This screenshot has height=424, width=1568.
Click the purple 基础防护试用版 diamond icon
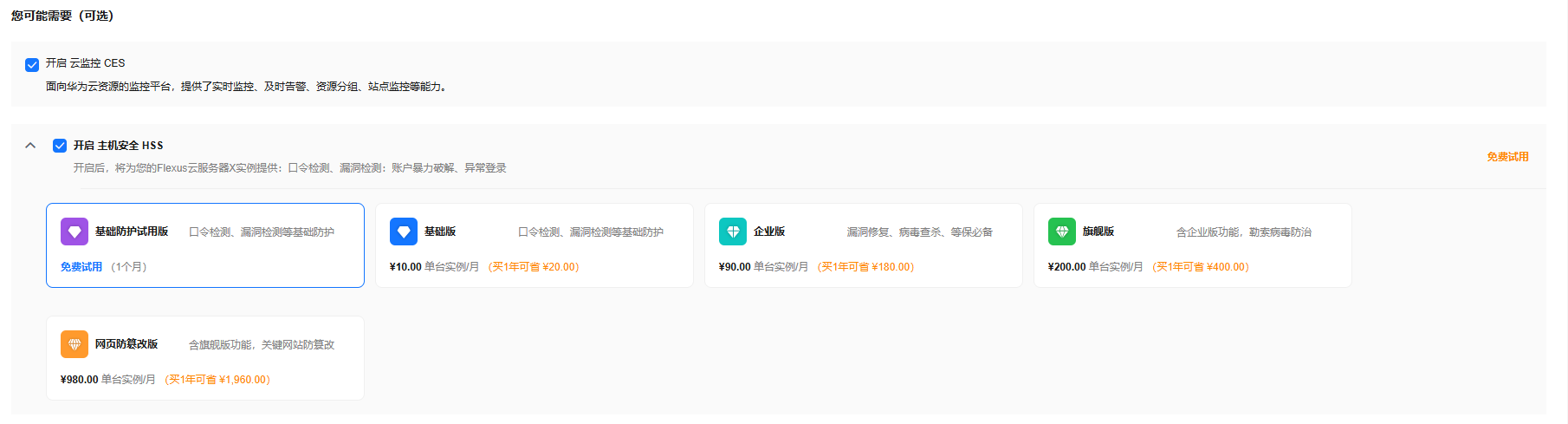click(x=75, y=232)
